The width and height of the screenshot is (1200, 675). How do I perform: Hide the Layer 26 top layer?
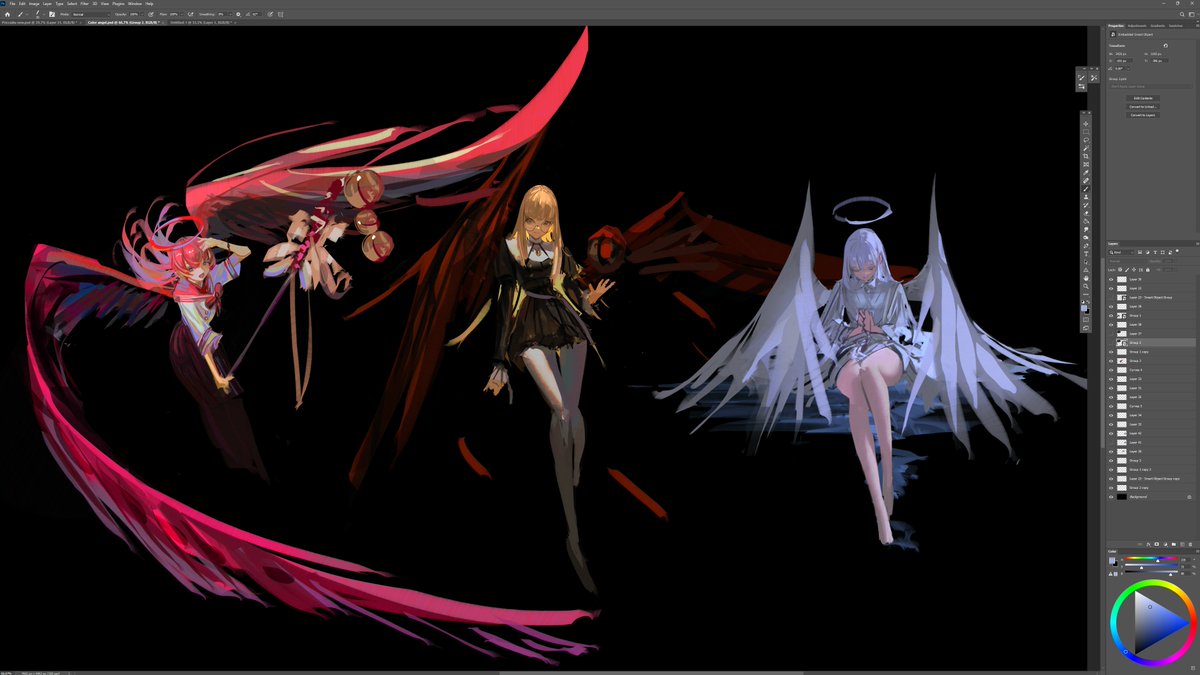click(1111, 279)
